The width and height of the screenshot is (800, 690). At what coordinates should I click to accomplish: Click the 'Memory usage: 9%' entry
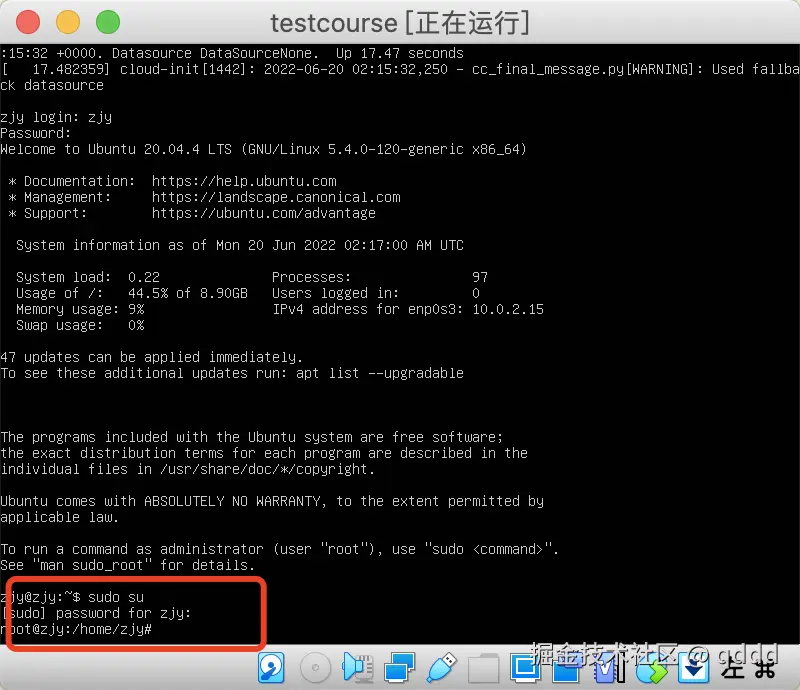(x=80, y=309)
